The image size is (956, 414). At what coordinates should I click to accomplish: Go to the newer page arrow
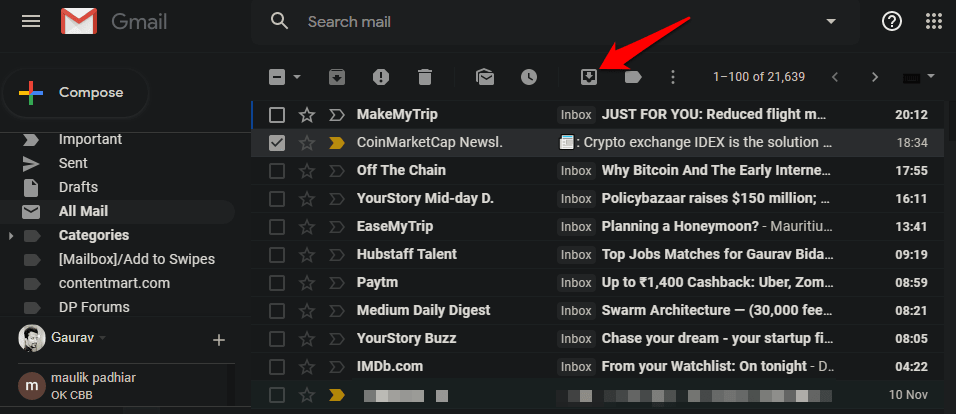(x=835, y=77)
